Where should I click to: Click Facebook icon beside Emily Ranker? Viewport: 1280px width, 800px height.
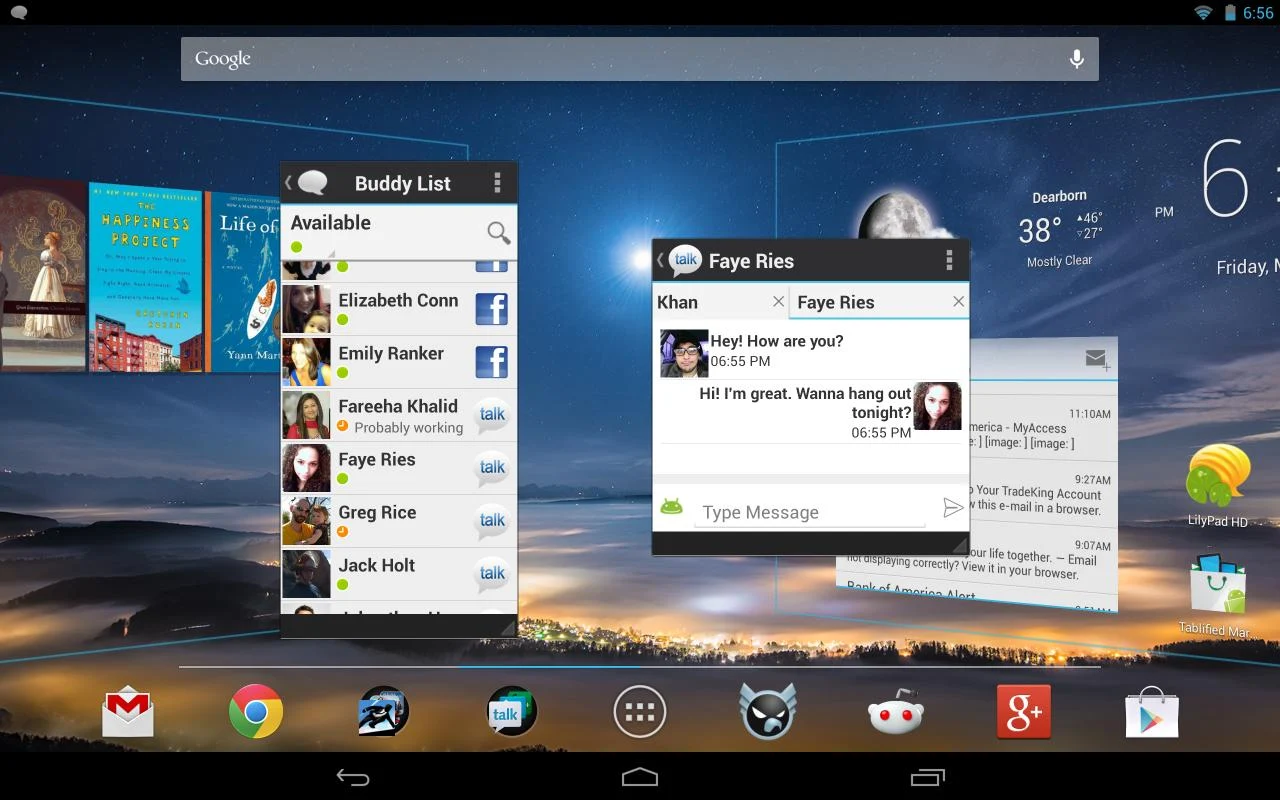(492, 362)
